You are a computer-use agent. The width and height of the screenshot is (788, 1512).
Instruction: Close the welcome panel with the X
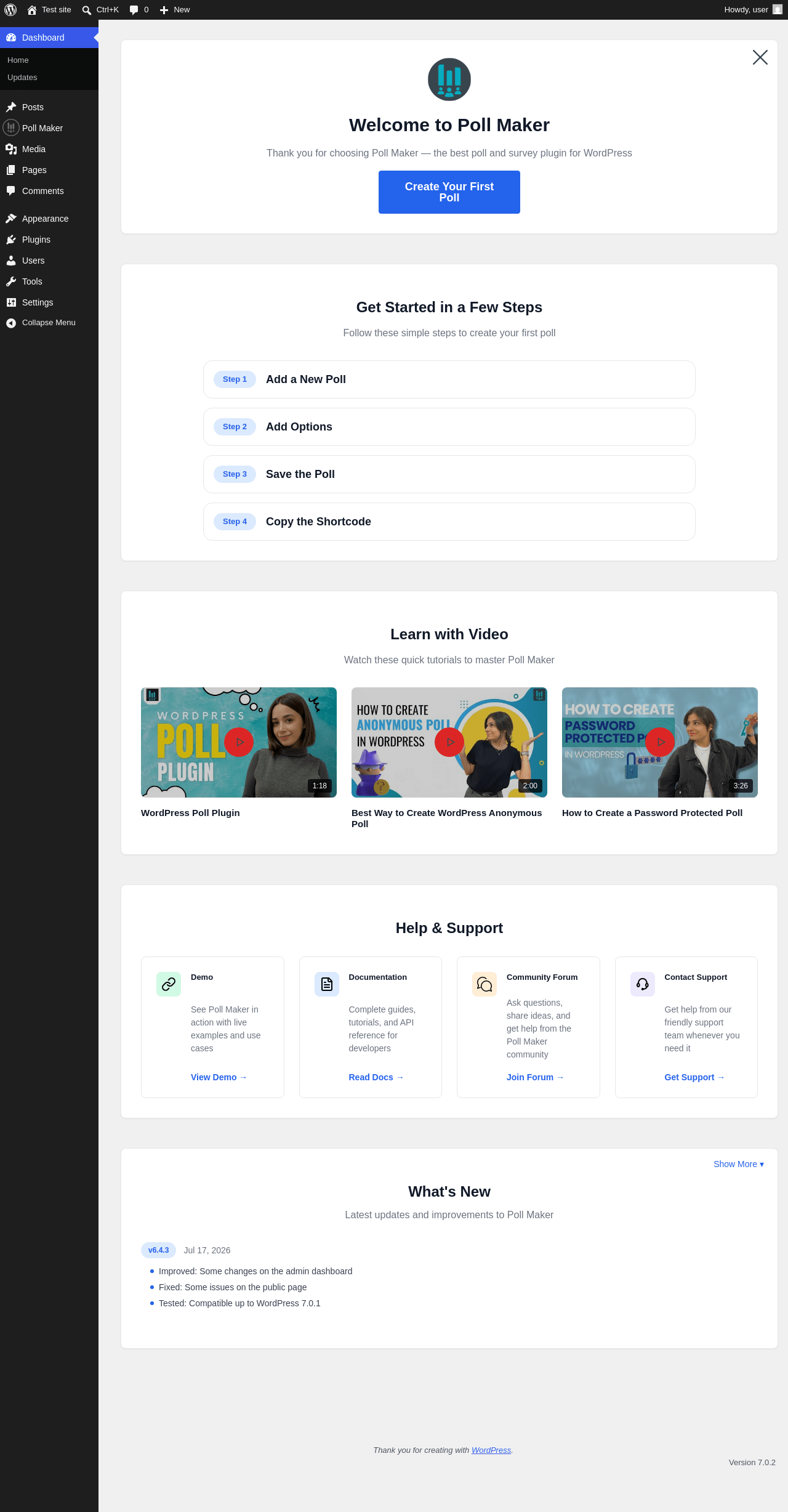pos(760,57)
